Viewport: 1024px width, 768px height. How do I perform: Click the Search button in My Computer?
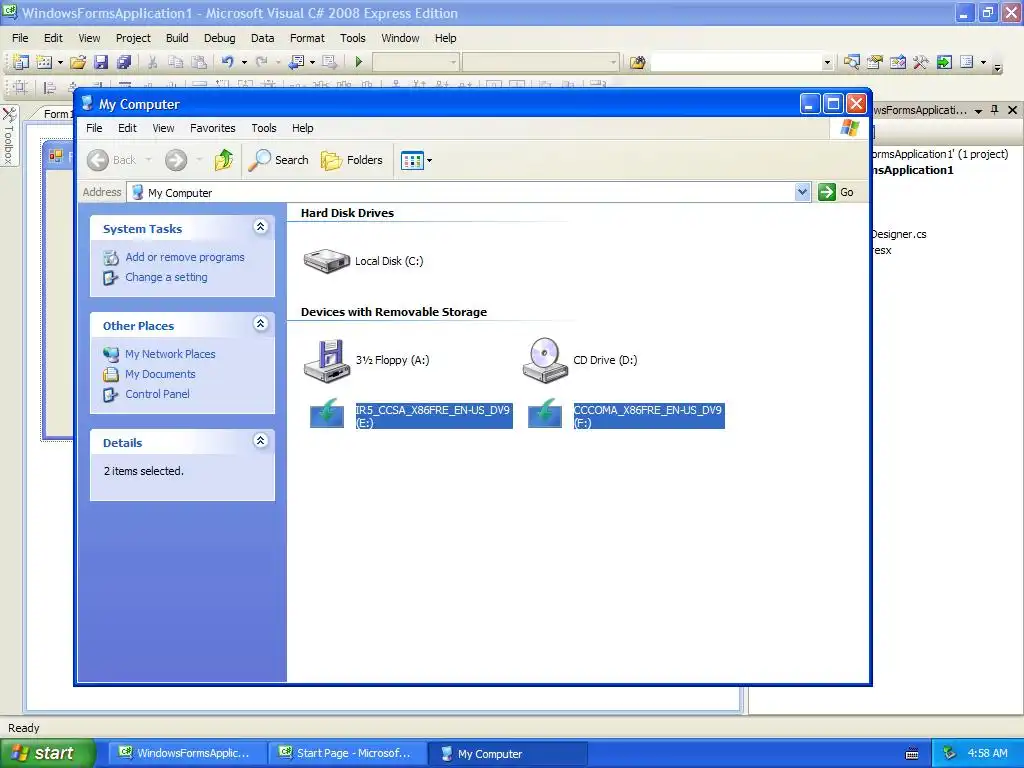click(x=279, y=160)
